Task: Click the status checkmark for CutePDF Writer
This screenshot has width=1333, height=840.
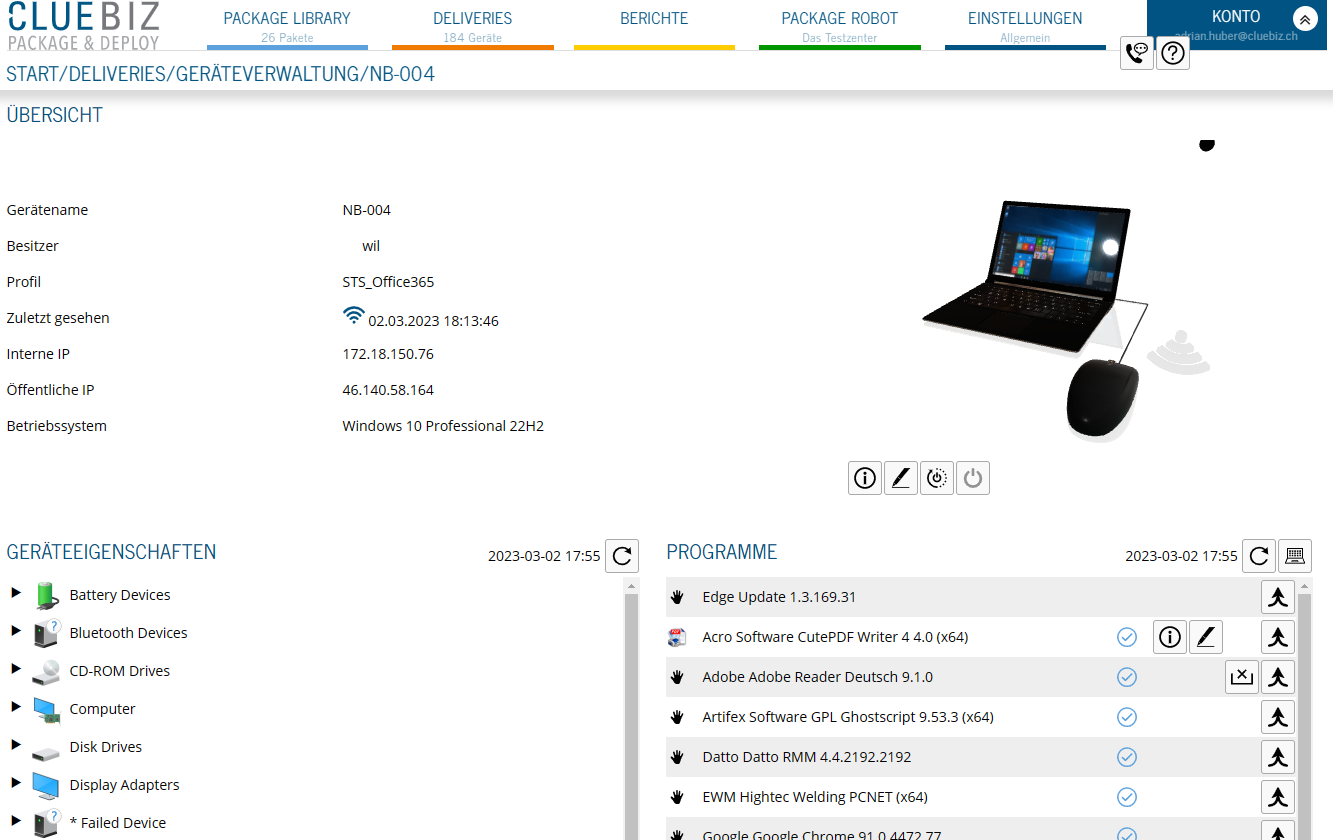Action: click(1127, 637)
